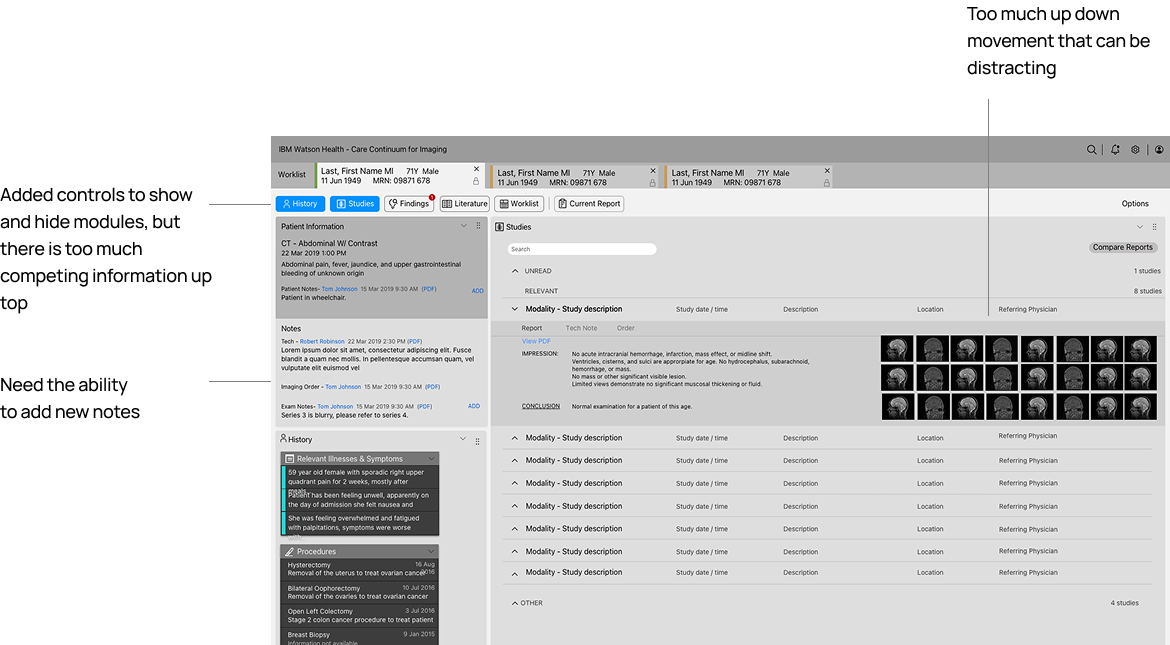Collapse the UNREAD studies group
Screen dimensions: 1170x645
[515, 271]
